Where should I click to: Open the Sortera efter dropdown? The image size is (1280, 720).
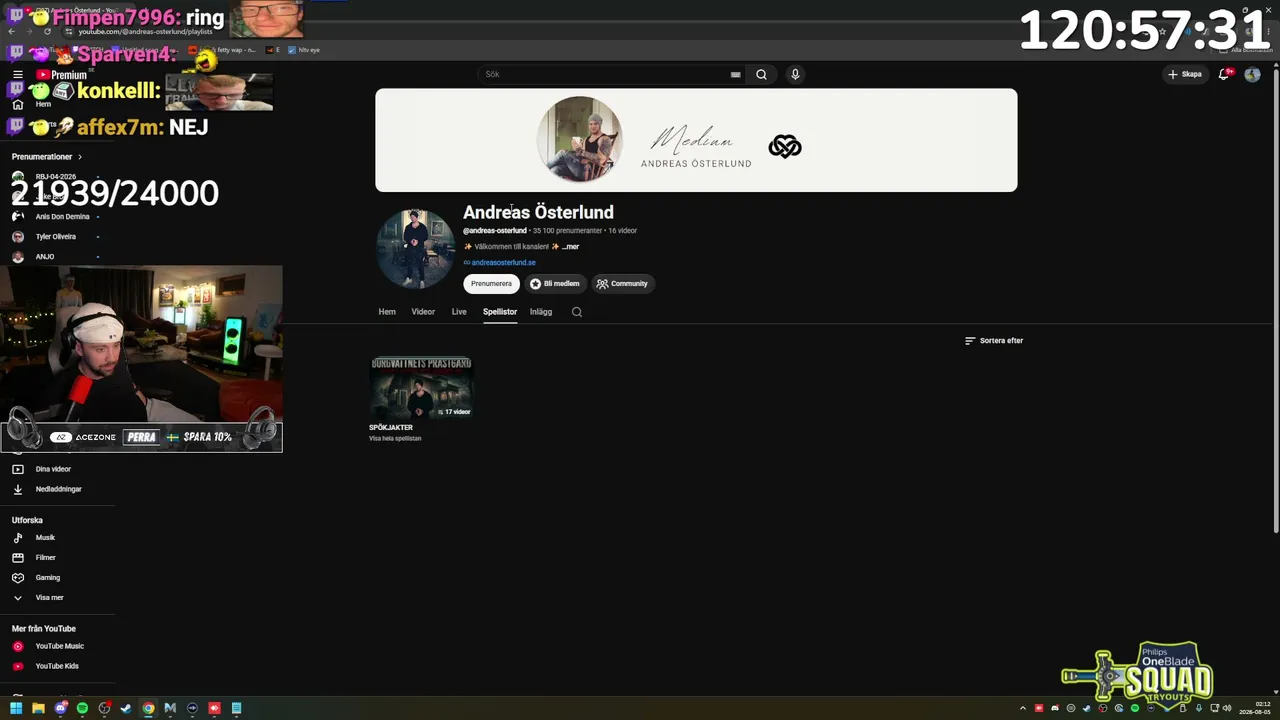click(x=994, y=341)
